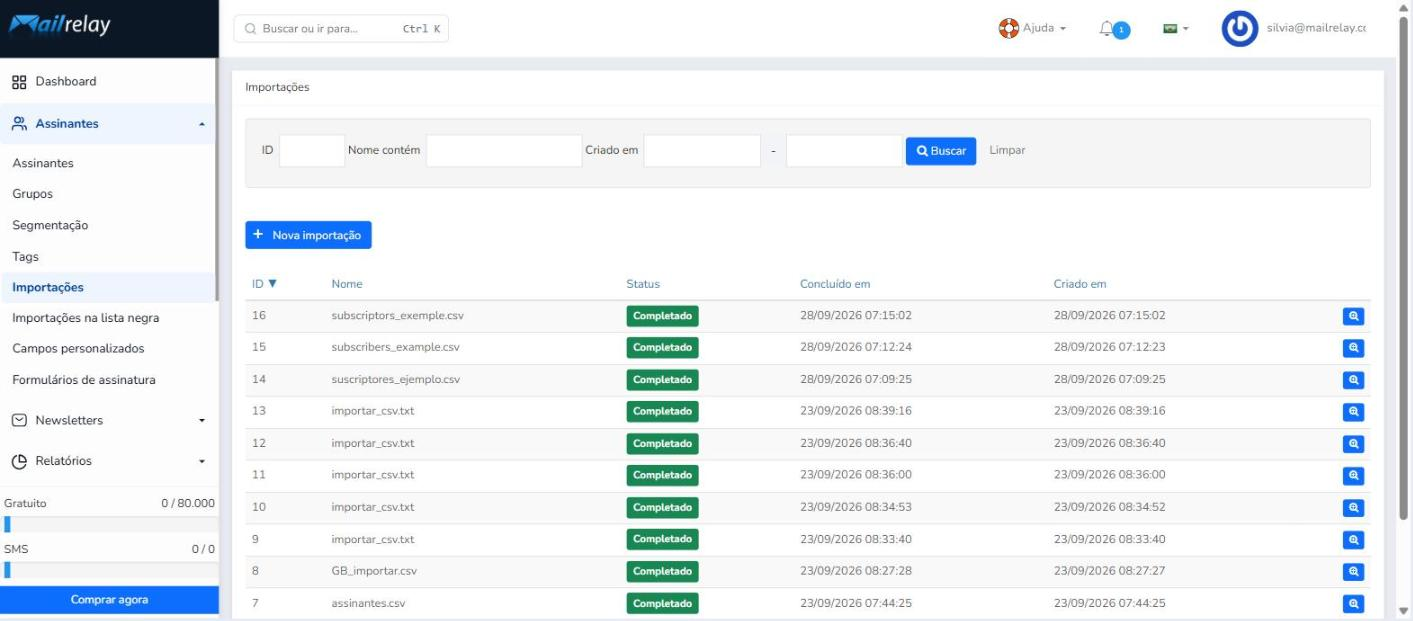View details of import 14 suscriptores_ejemplo.csv
This screenshot has height=621, width=1413.
(x=1353, y=380)
